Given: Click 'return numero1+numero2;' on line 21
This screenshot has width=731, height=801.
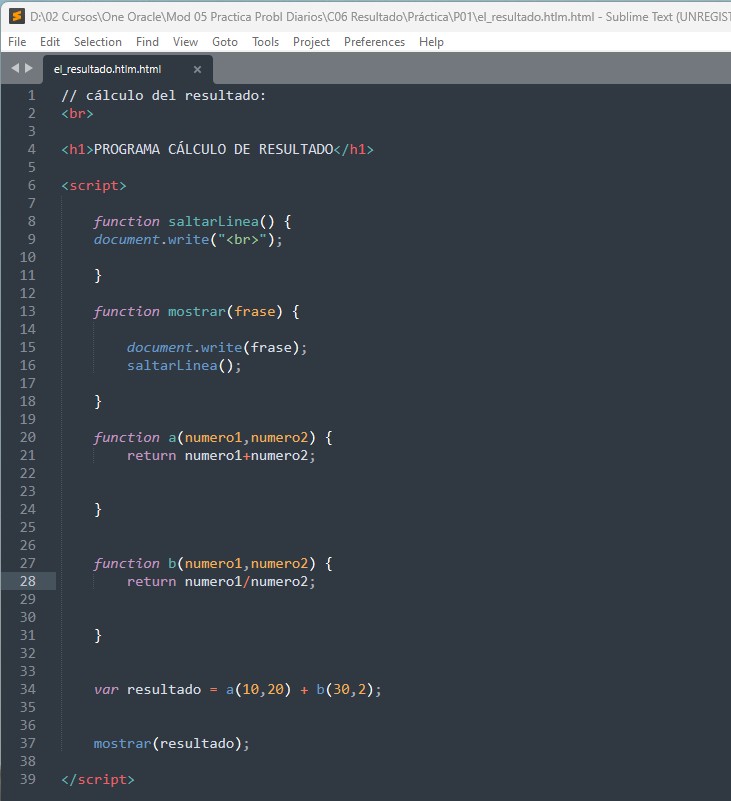Looking at the screenshot, I should [x=221, y=456].
